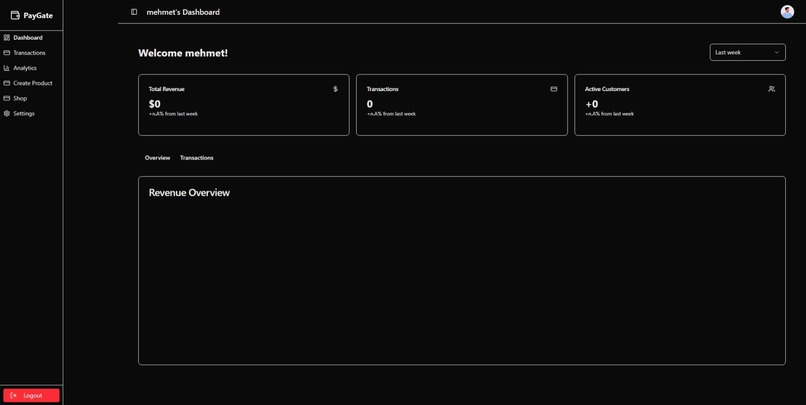
Task: Open the Last week period dropdown
Action: click(x=747, y=52)
